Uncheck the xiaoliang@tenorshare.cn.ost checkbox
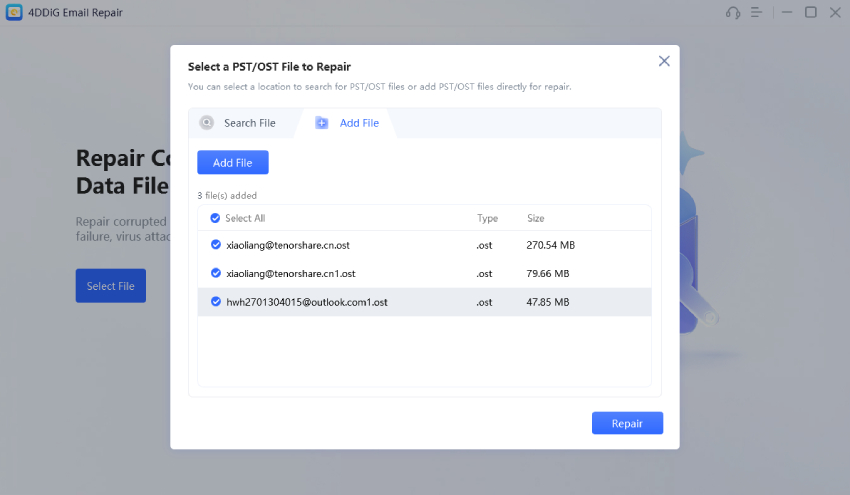This screenshot has height=495, width=850. [x=215, y=245]
